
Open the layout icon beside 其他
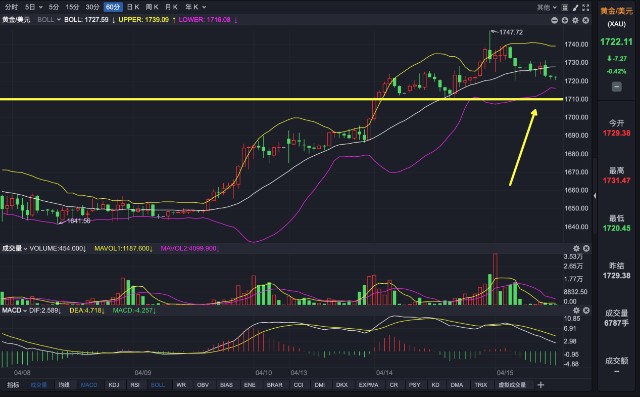(x=564, y=7)
